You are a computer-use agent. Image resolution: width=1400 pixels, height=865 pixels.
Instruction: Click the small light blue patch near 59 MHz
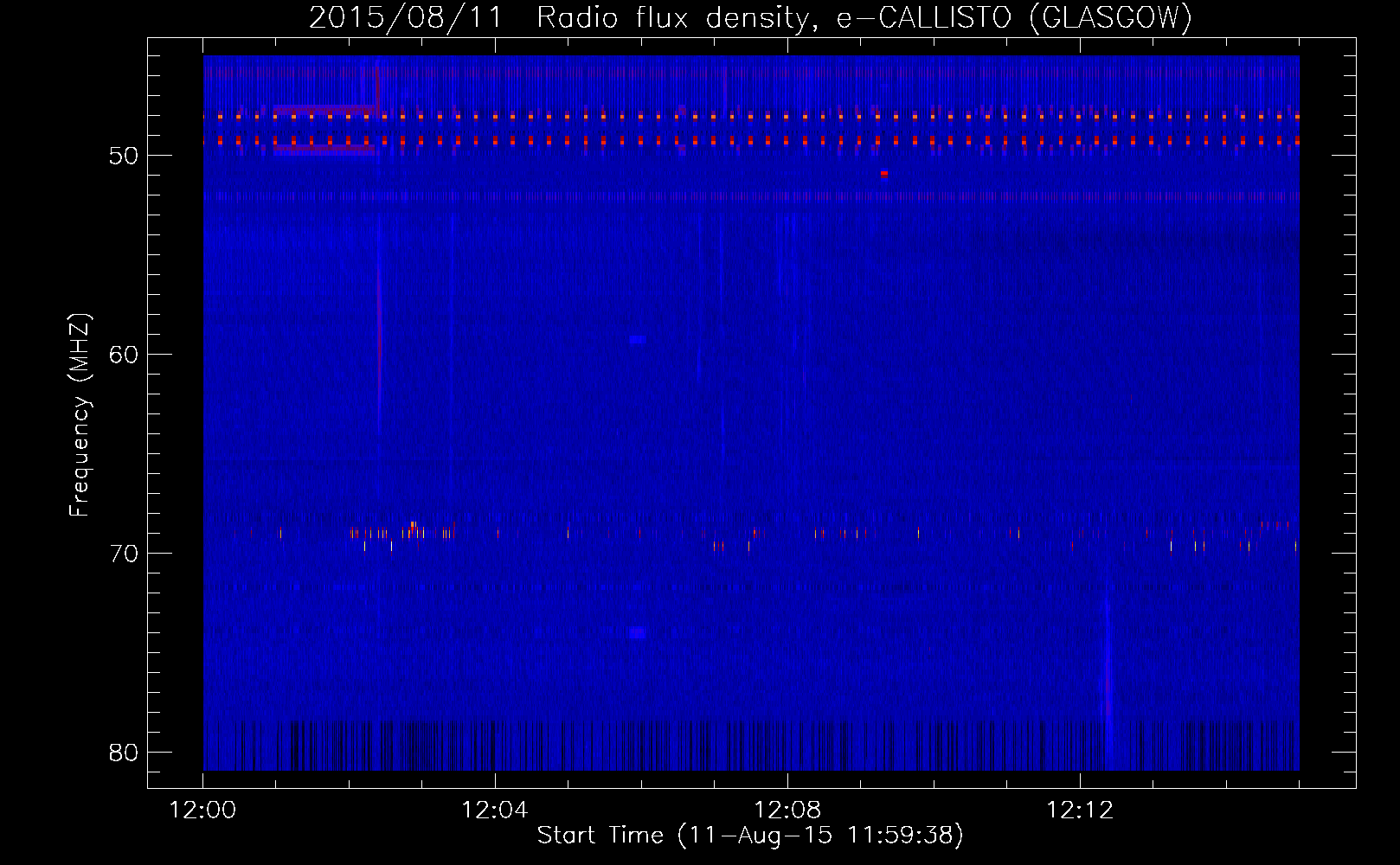coord(637,340)
